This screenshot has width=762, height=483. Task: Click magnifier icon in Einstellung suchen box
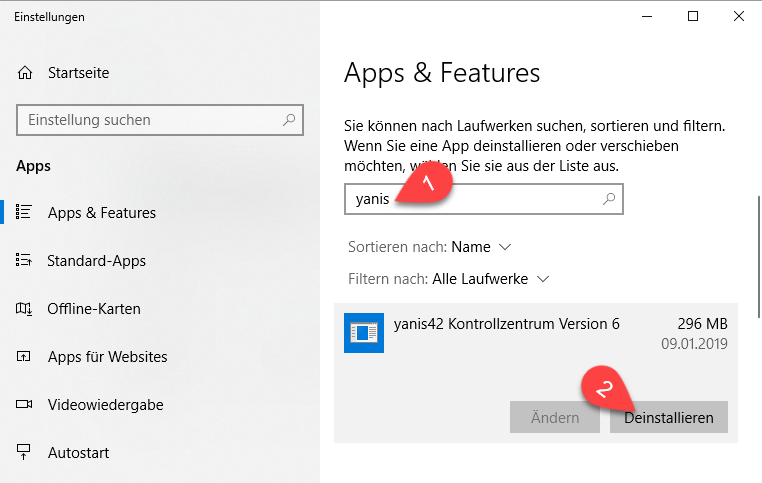[289, 120]
